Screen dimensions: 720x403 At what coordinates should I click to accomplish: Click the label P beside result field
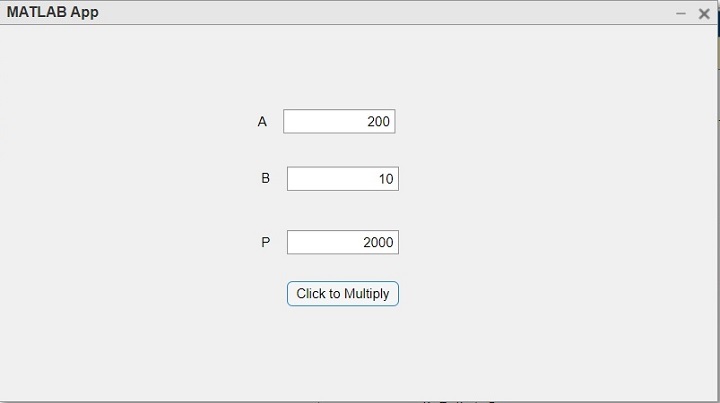click(265, 242)
